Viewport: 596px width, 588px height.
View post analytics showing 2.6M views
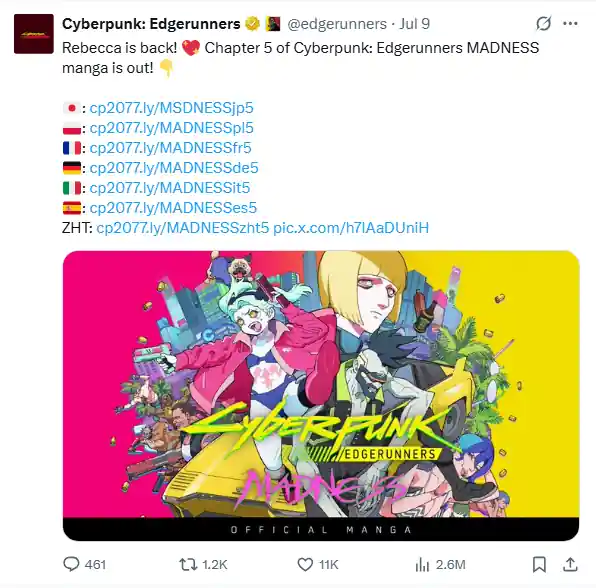[x=441, y=564]
